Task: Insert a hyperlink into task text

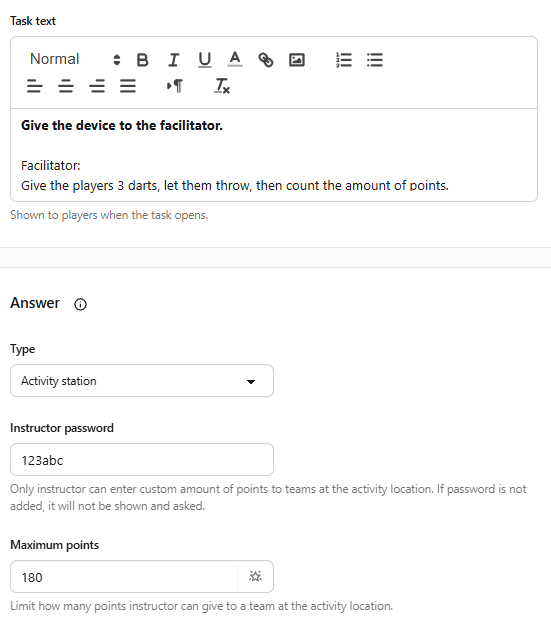Action: click(x=266, y=60)
